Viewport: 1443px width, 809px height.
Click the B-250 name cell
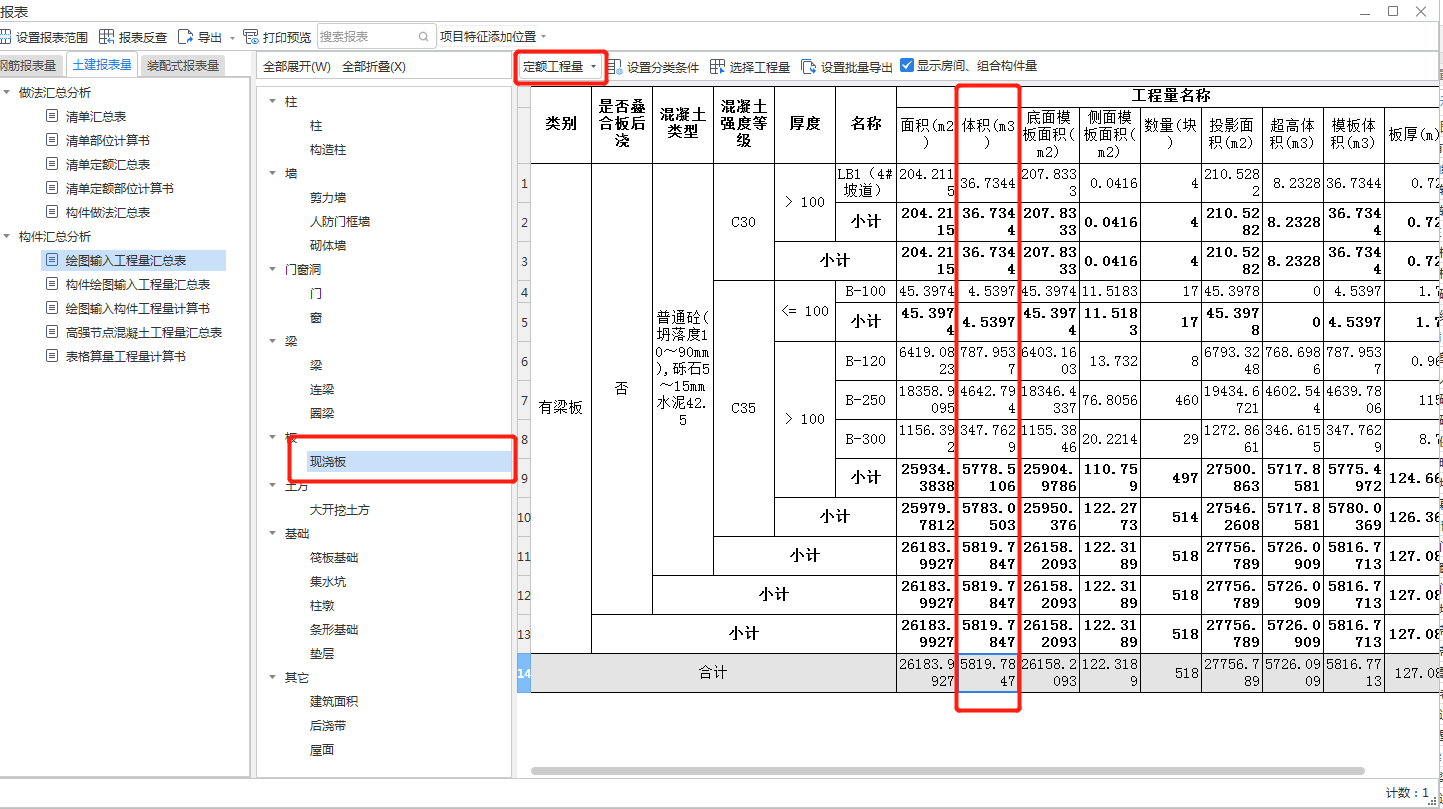point(866,400)
